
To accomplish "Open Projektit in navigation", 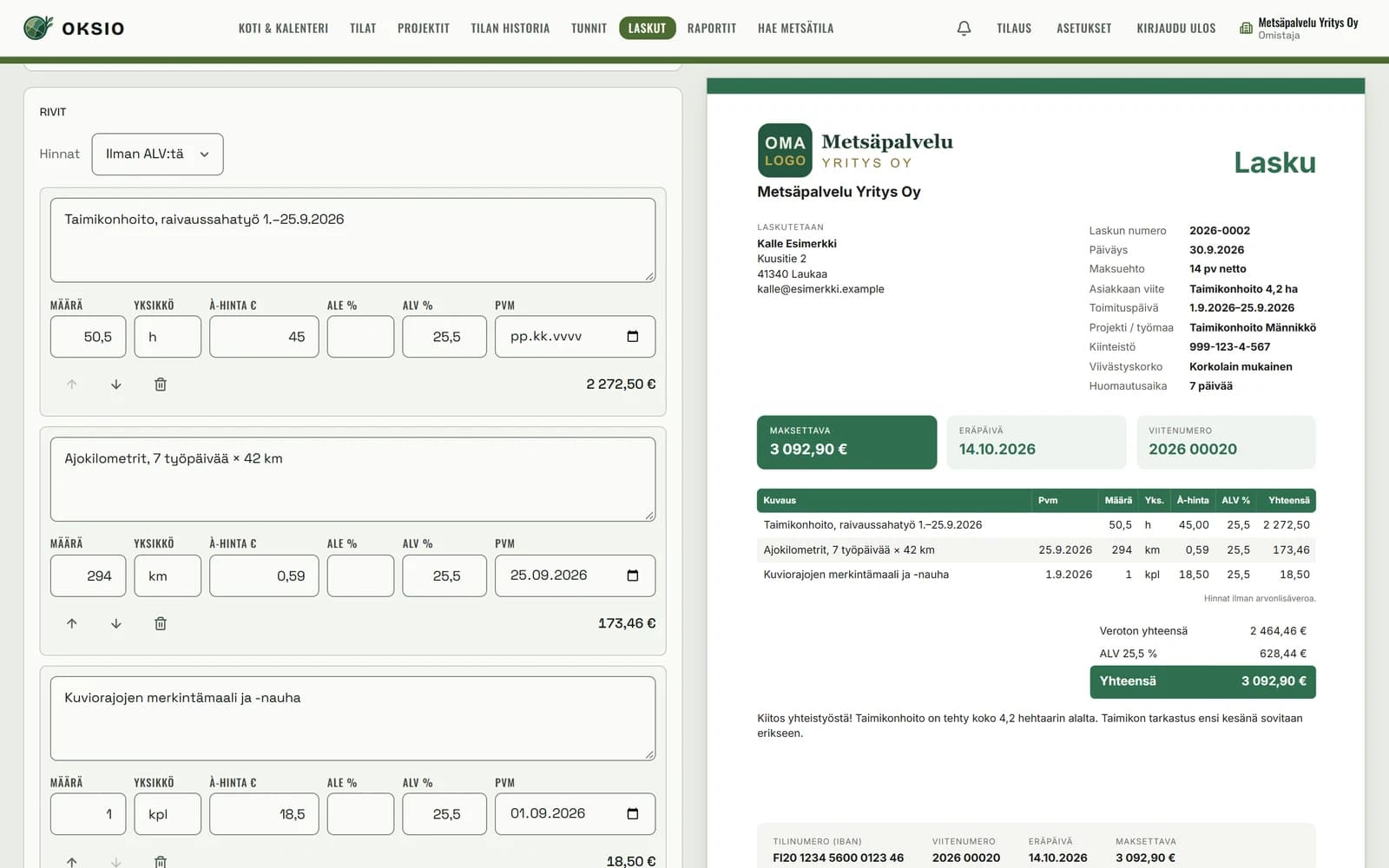I will [x=424, y=28].
